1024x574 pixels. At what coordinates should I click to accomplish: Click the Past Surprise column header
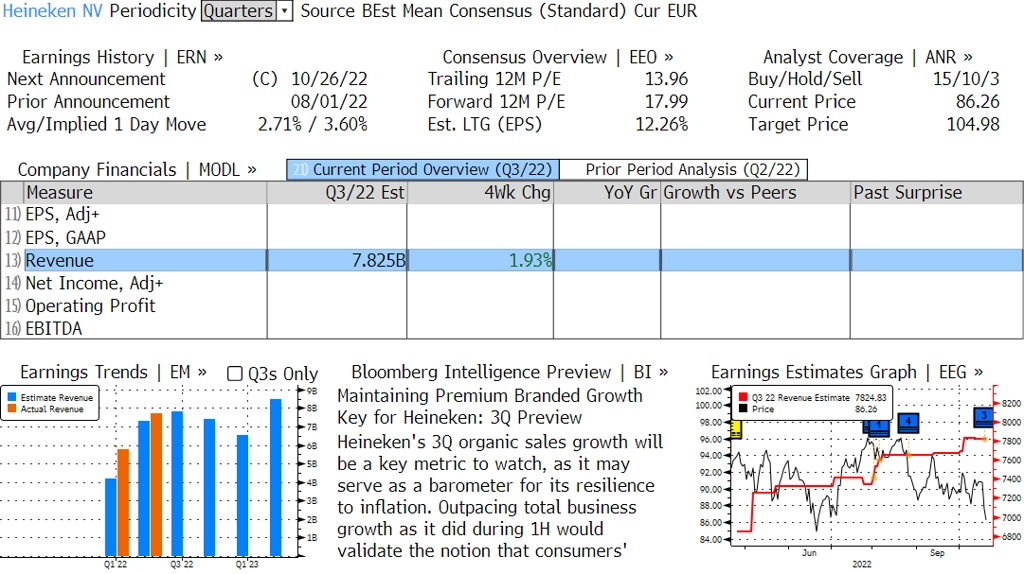936,193
